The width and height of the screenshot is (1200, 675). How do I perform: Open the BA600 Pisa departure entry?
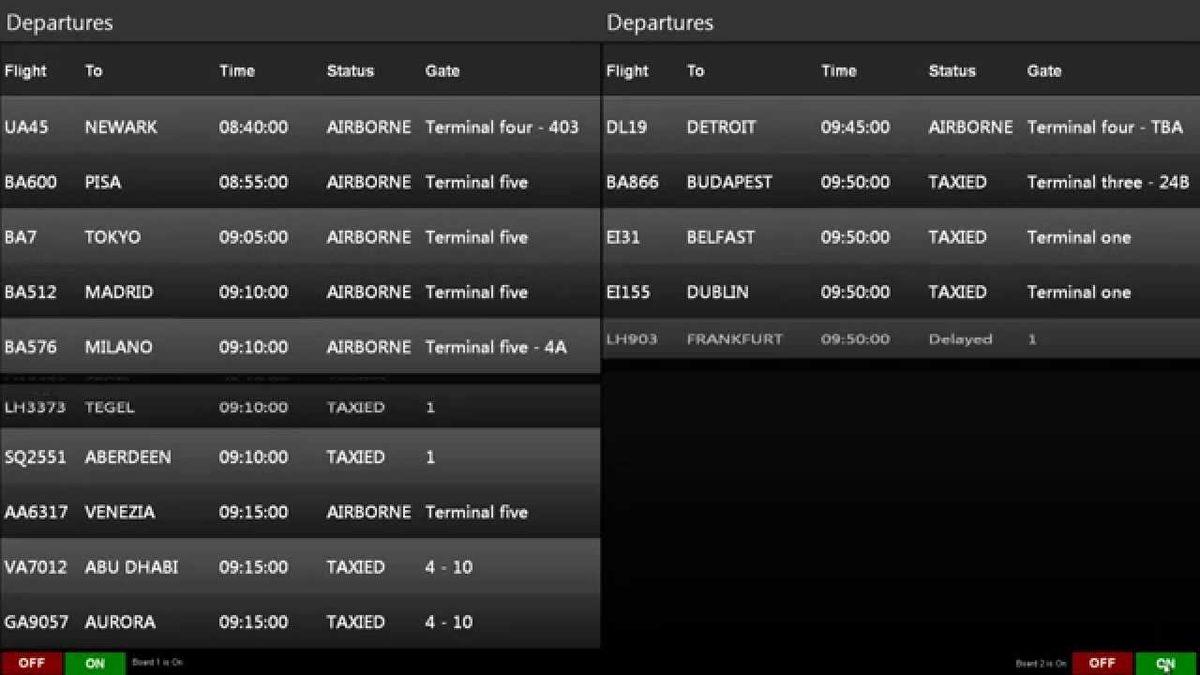click(300, 182)
